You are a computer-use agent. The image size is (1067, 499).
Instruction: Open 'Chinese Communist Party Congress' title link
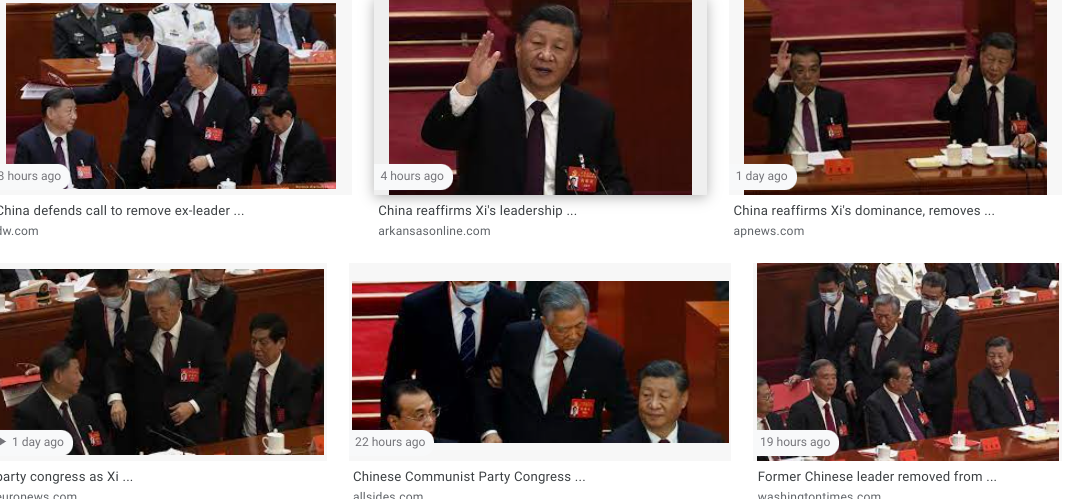469,477
